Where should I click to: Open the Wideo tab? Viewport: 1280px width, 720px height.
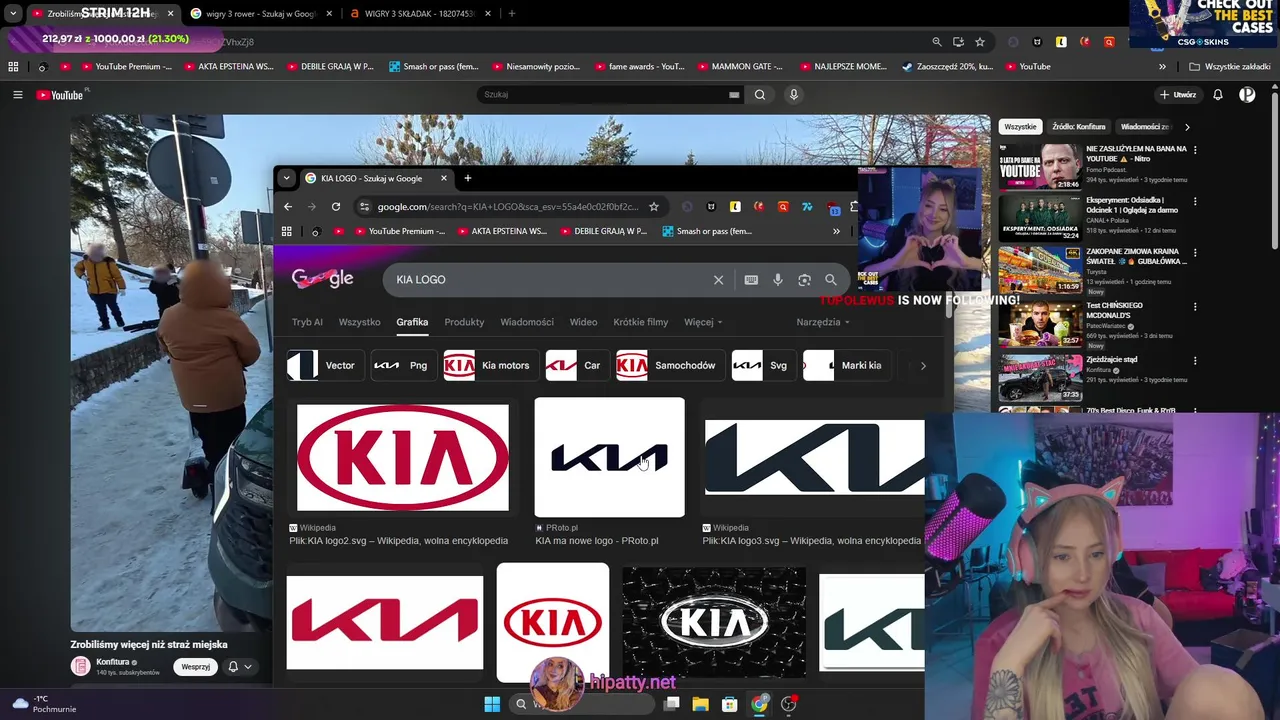583,322
